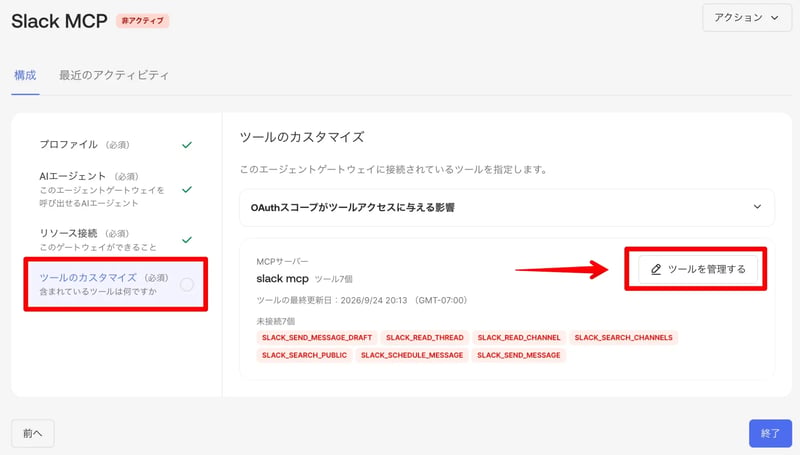Click the green checkmark next to プロファイル
800x455 pixels.
click(187, 145)
